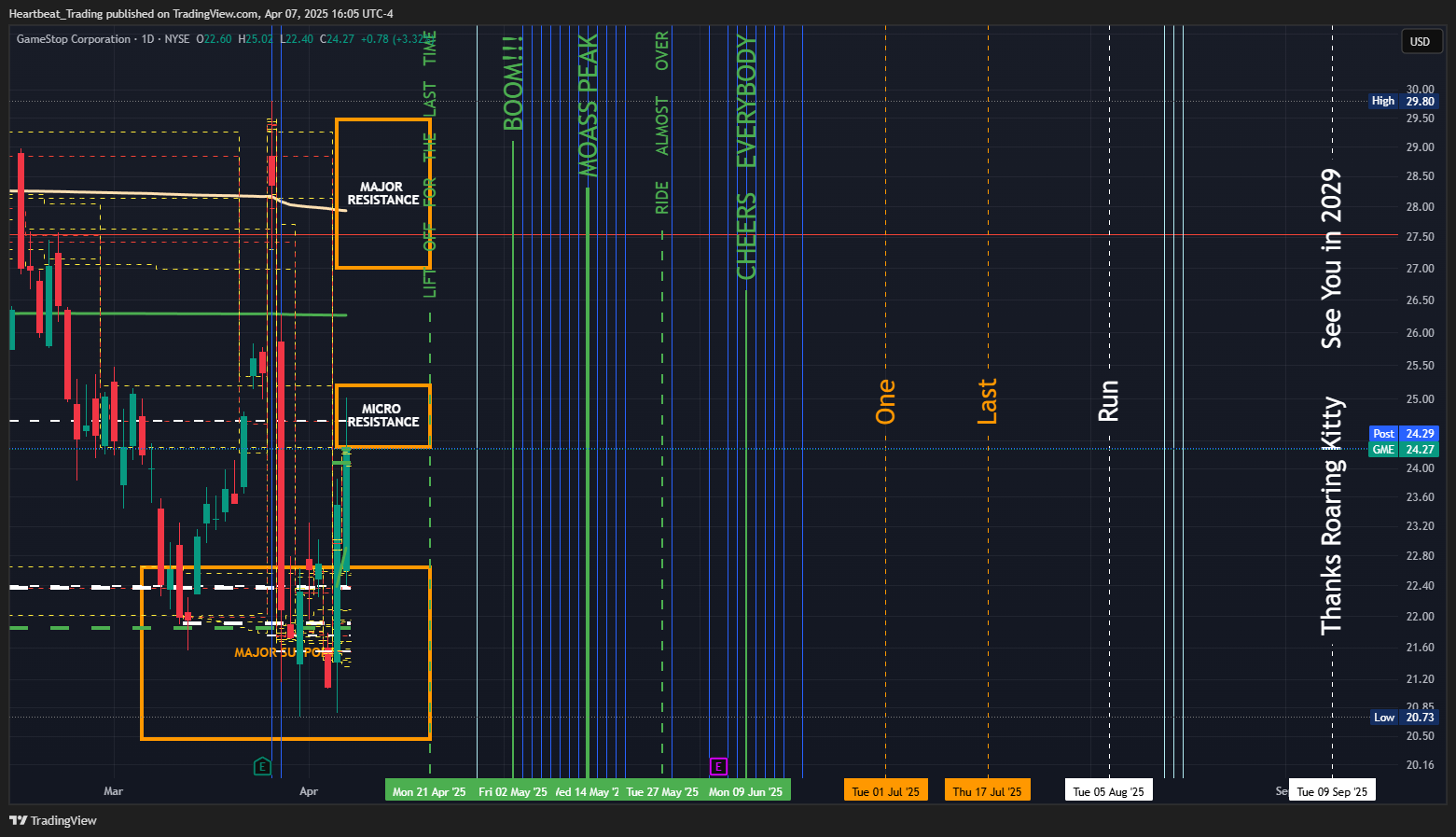
Task: Click the TradingView logo at bottom left
Action: pos(53,820)
